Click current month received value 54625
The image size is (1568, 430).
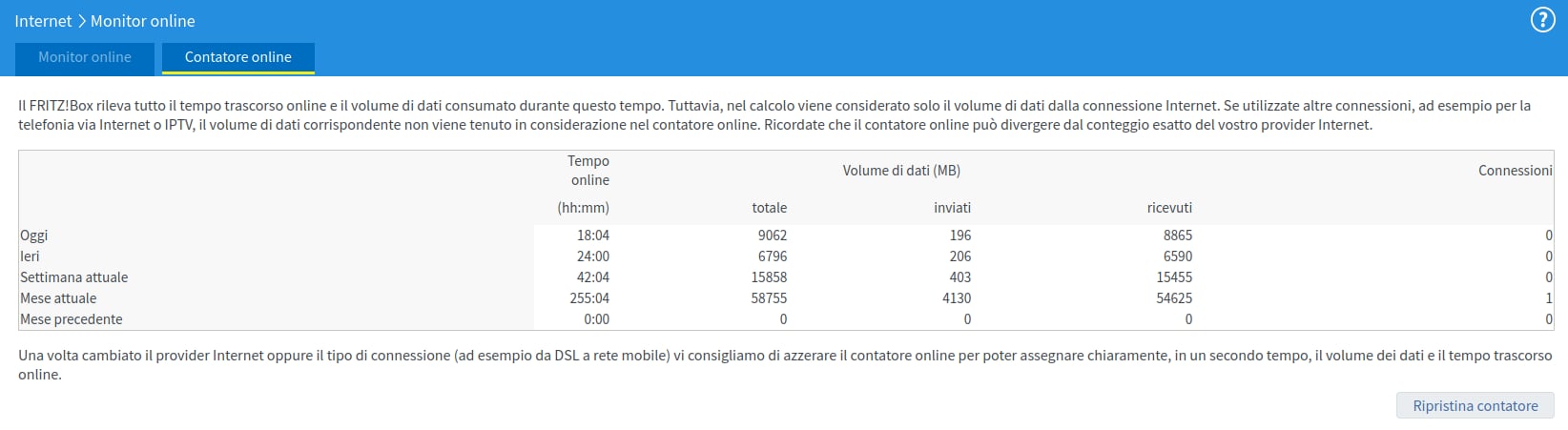1174,298
